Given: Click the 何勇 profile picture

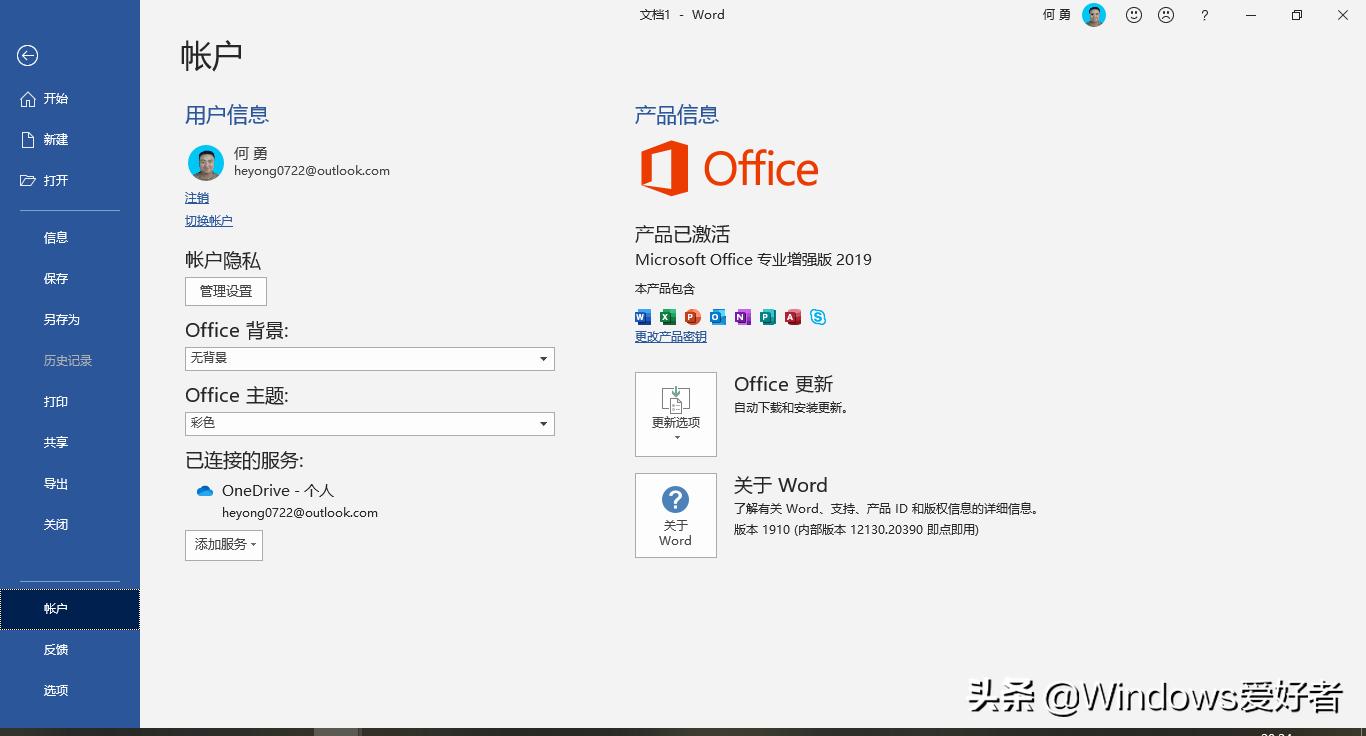Looking at the screenshot, I should pyautogui.click(x=205, y=162).
